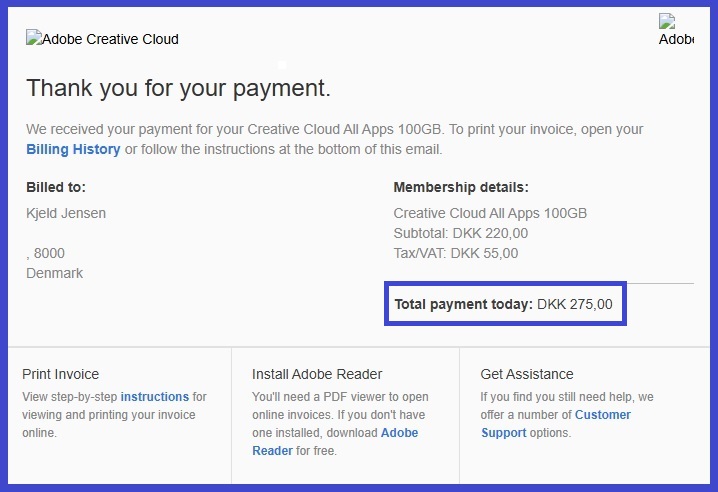This screenshot has width=718, height=492.
Task: Click the 'Install Adobe Reader' heading
Action: click(317, 374)
